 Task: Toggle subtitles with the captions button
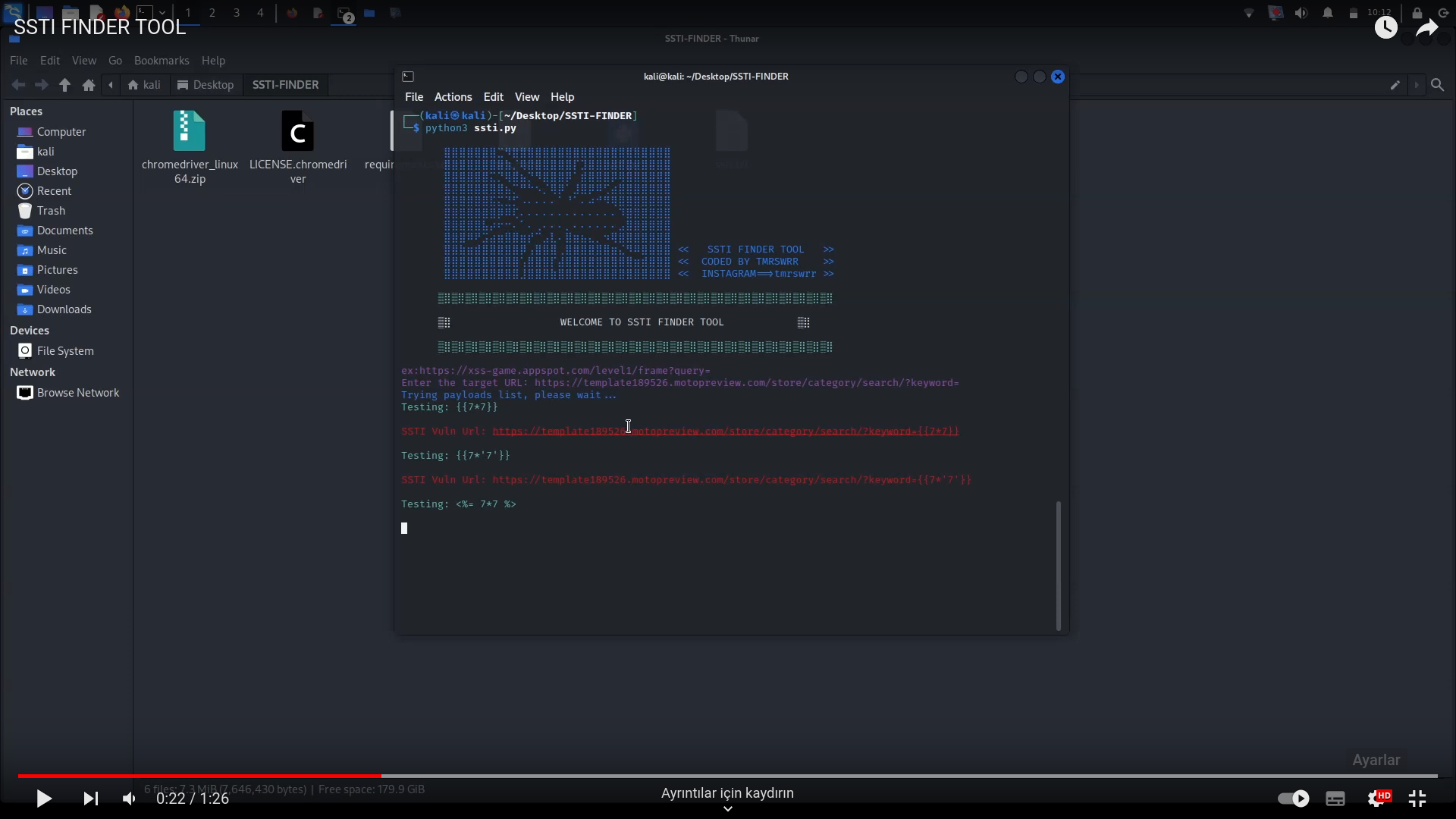[1335, 799]
